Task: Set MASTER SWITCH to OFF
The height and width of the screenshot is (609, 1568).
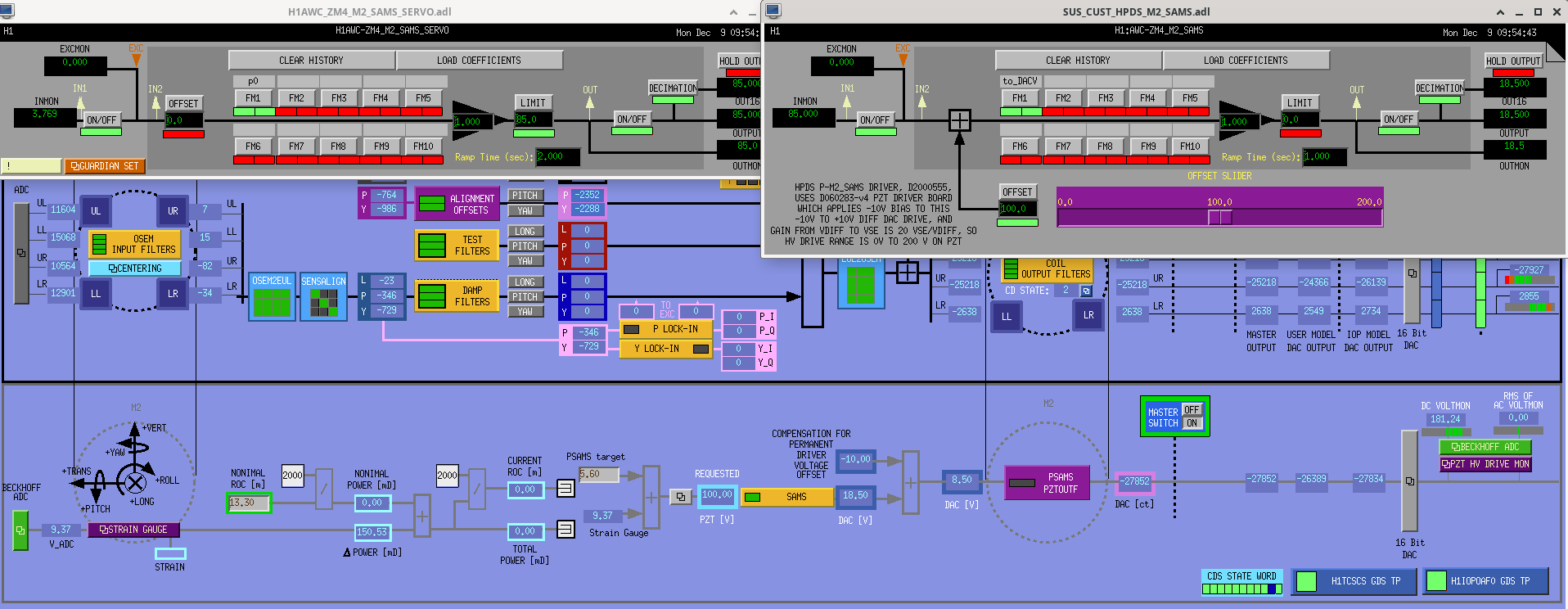Action: (1192, 409)
